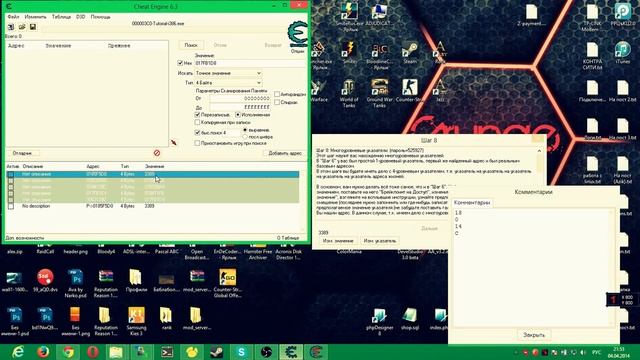Click the floppy disk save icon
The width and height of the screenshot is (640, 360).
coord(33,27)
